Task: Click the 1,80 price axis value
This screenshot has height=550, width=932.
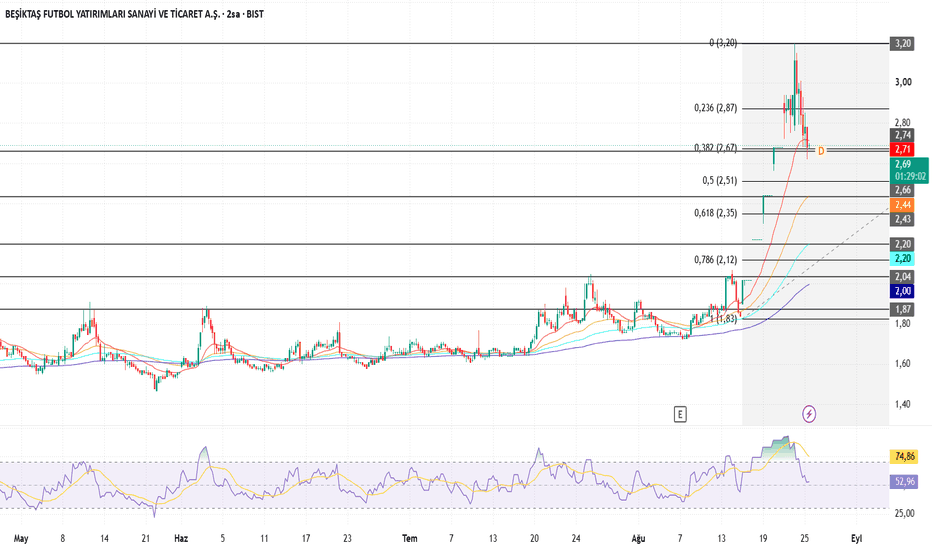Action: pos(903,323)
